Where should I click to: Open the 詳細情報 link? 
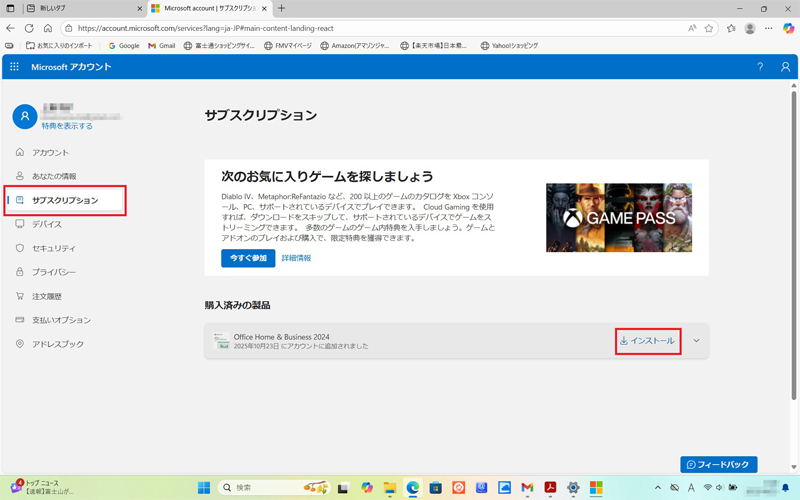click(296, 258)
